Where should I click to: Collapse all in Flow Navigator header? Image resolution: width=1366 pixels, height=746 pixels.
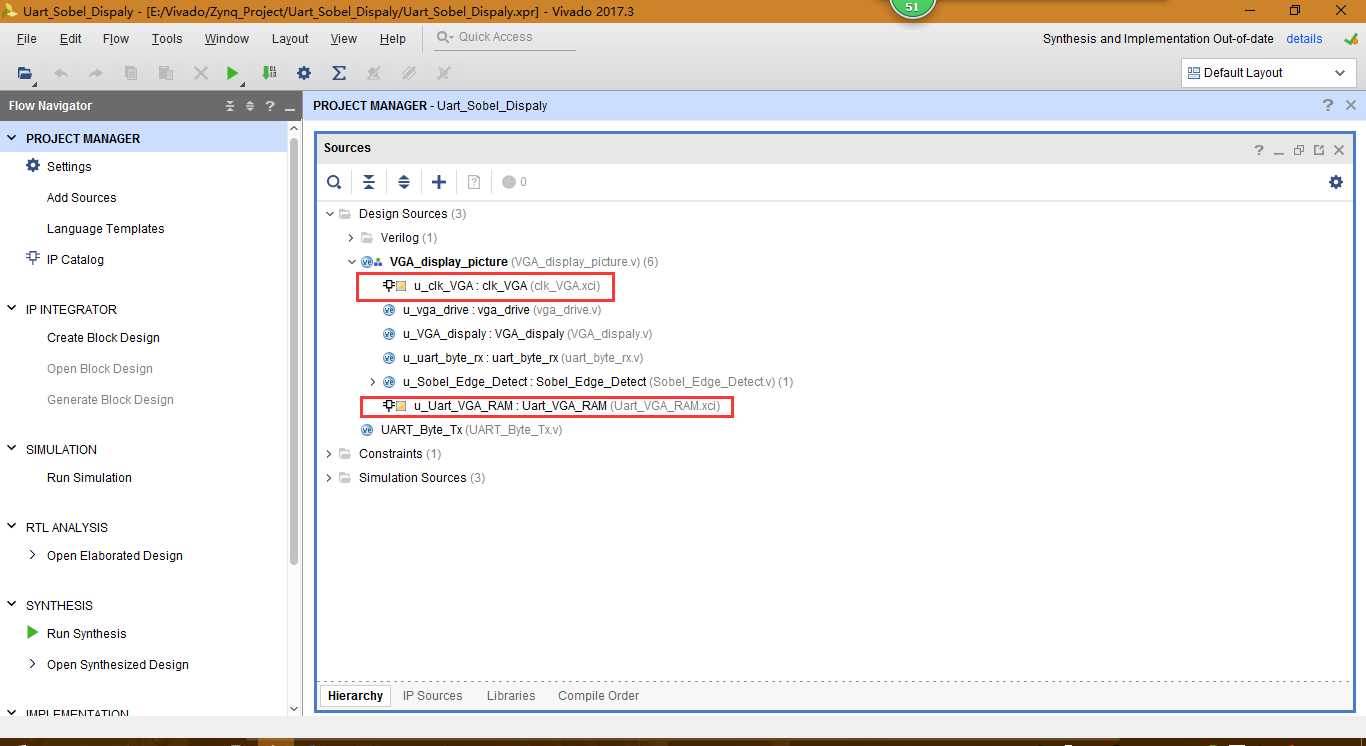(230, 106)
